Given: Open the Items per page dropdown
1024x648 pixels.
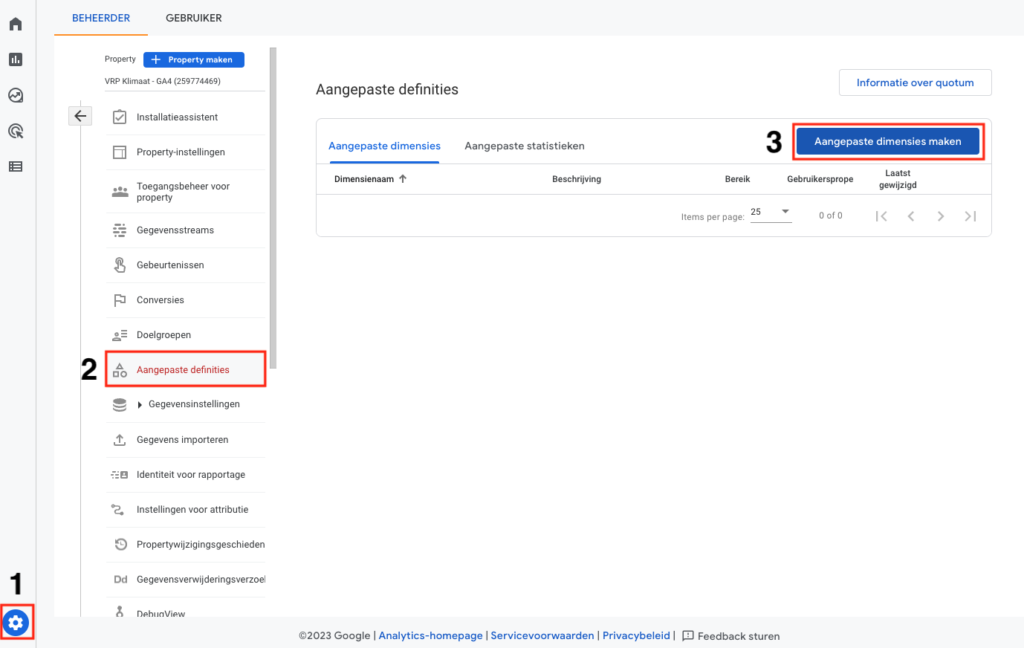Looking at the screenshot, I should click(x=771, y=213).
